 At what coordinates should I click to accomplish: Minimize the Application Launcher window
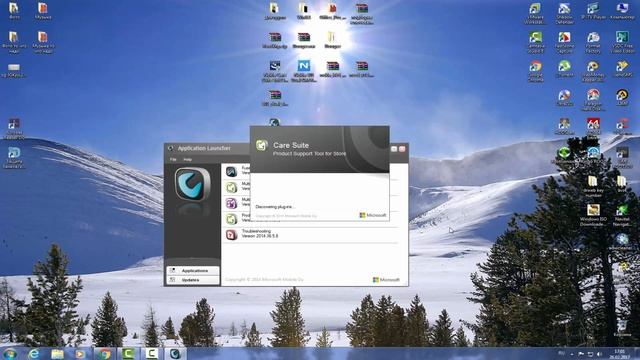coord(394,149)
